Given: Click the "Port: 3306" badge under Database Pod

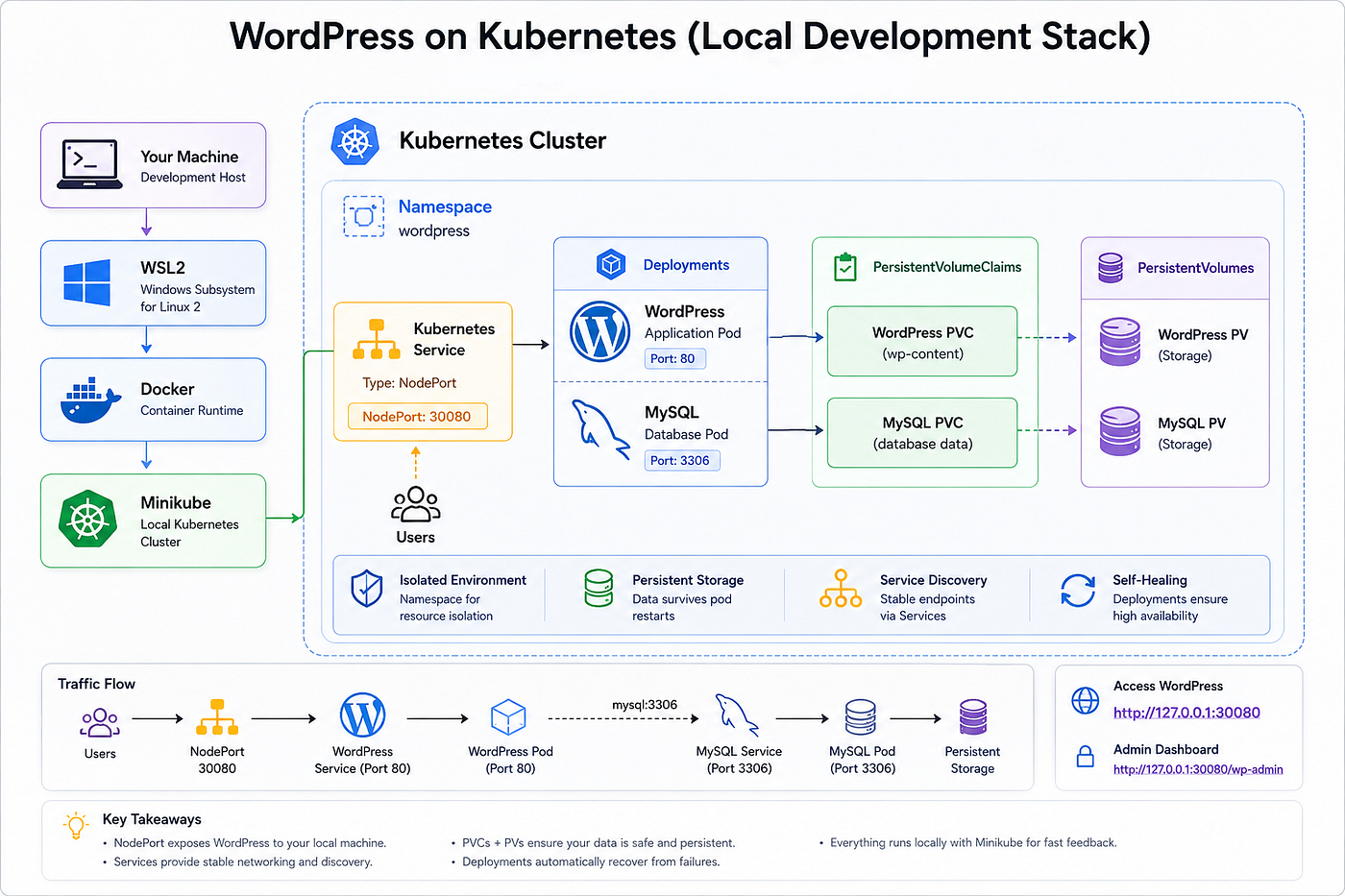Looking at the screenshot, I should (682, 460).
